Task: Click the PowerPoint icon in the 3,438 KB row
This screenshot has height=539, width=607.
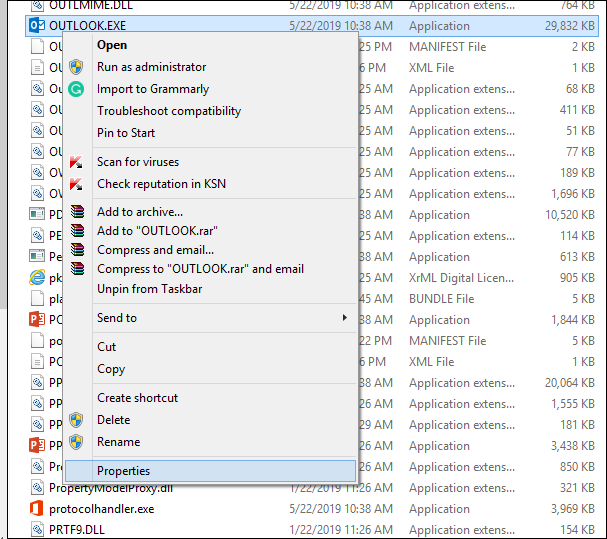Action: click(x=37, y=445)
